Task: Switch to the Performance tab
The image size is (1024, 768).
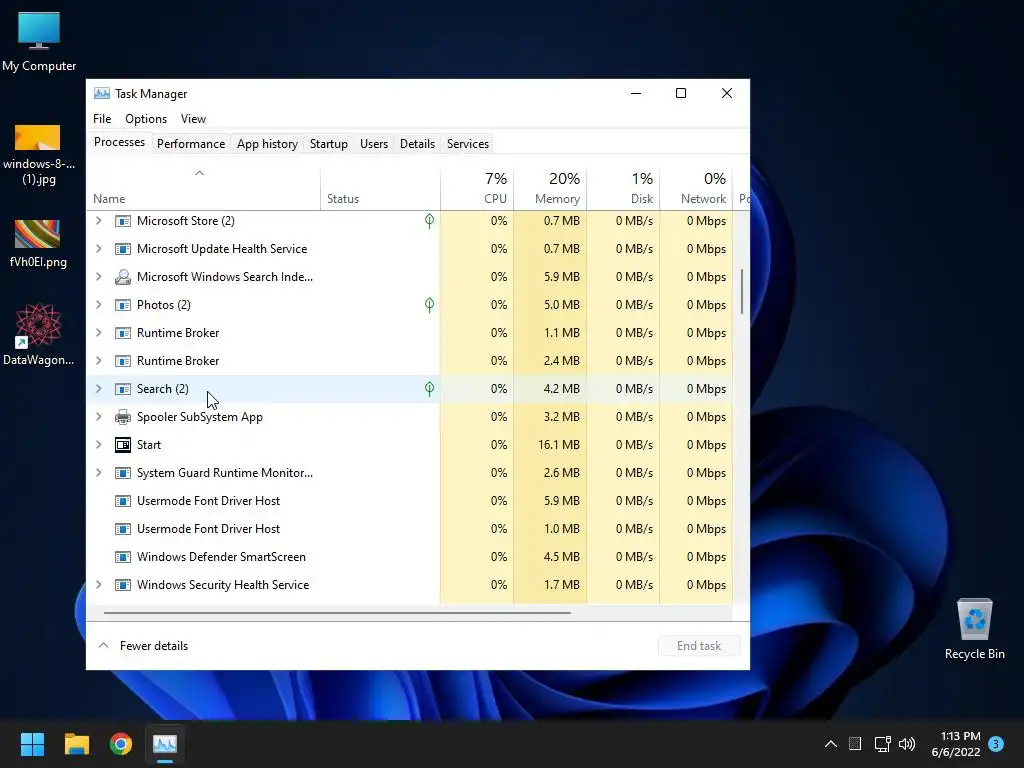Action: click(191, 144)
